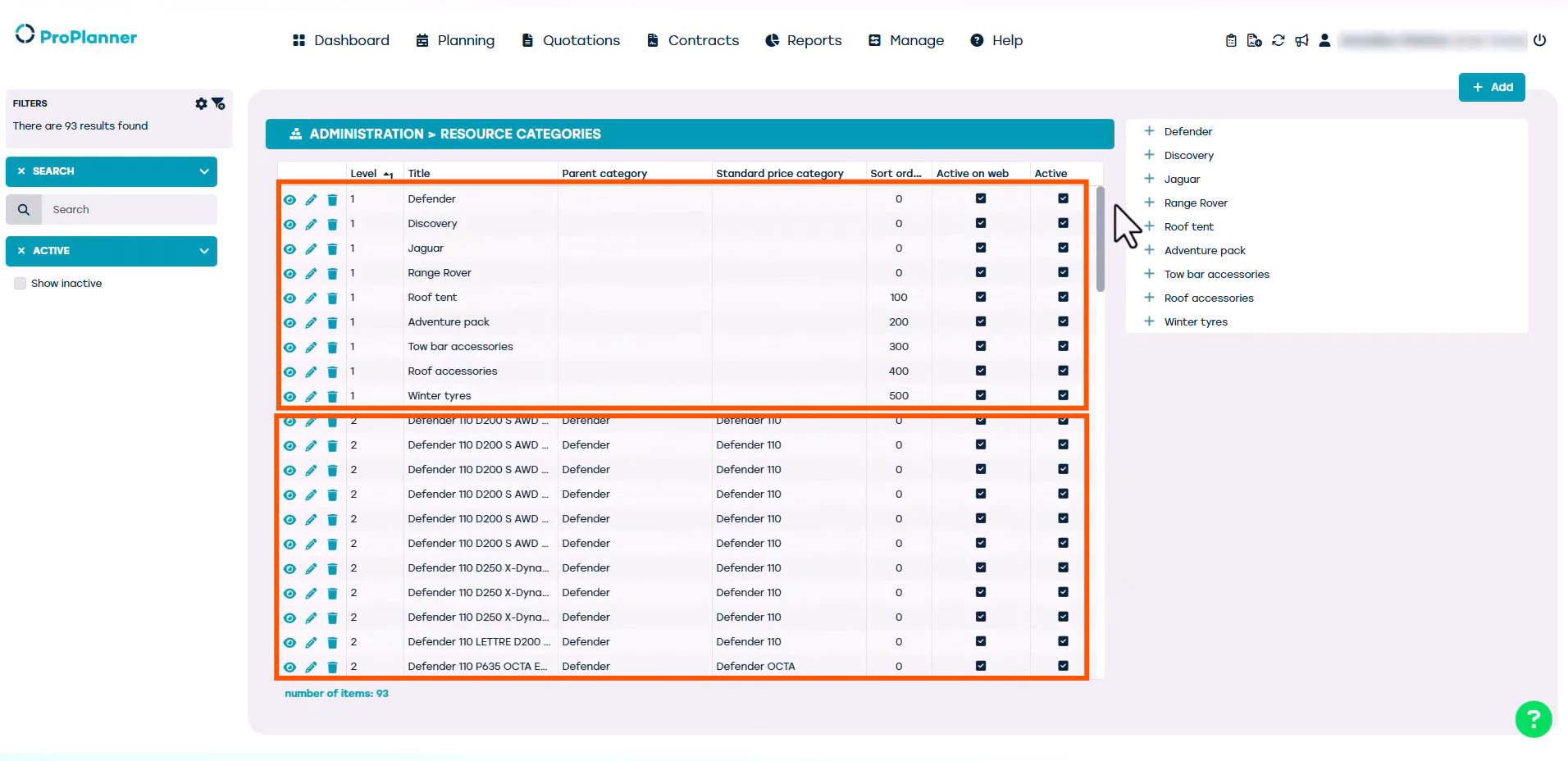Expand the Jaguar tree node
Viewport: 1568px width, 761px height.
pos(1149,179)
